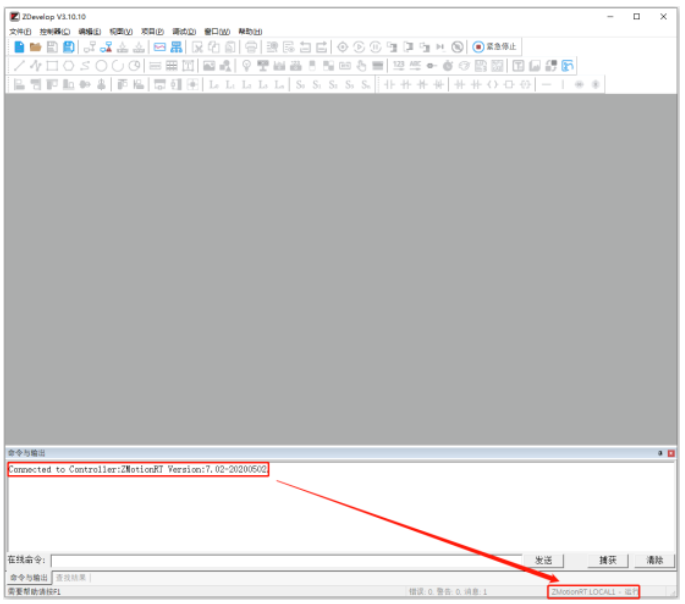Click the 清除 clear button
This screenshot has height=604, width=685.
click(654, 560)
